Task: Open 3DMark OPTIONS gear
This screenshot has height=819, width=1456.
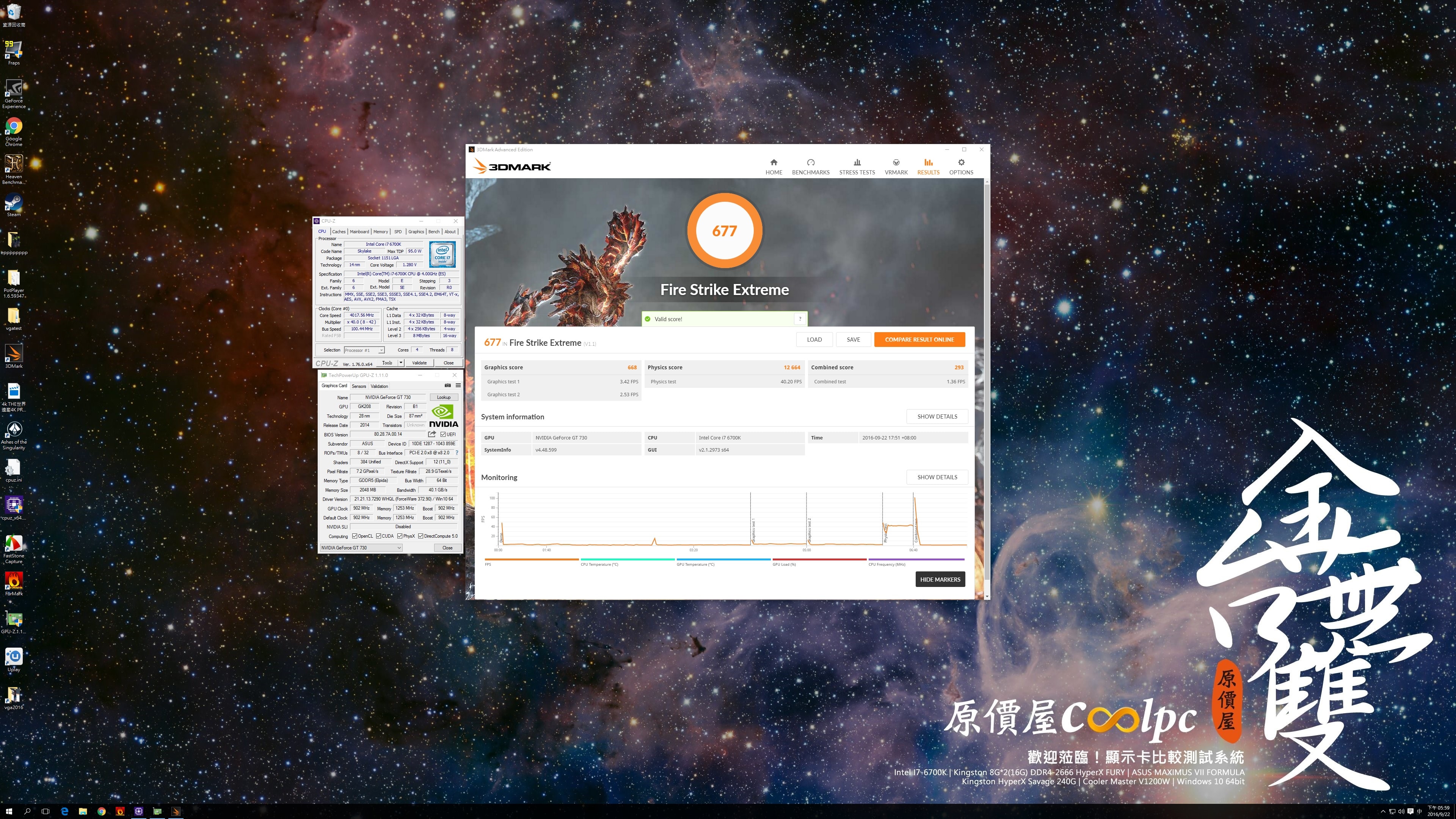Action: [961, 167]
